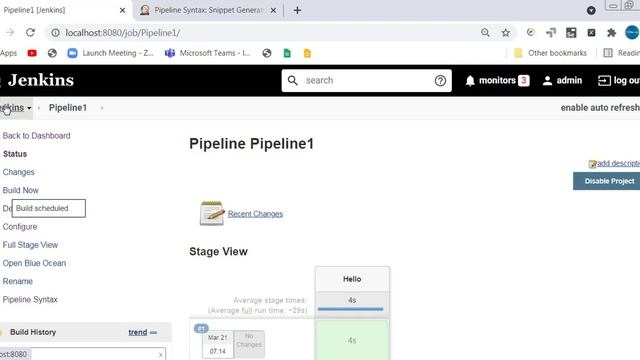Open the admin user page
The image size is (640, 360).
(562, 80)
